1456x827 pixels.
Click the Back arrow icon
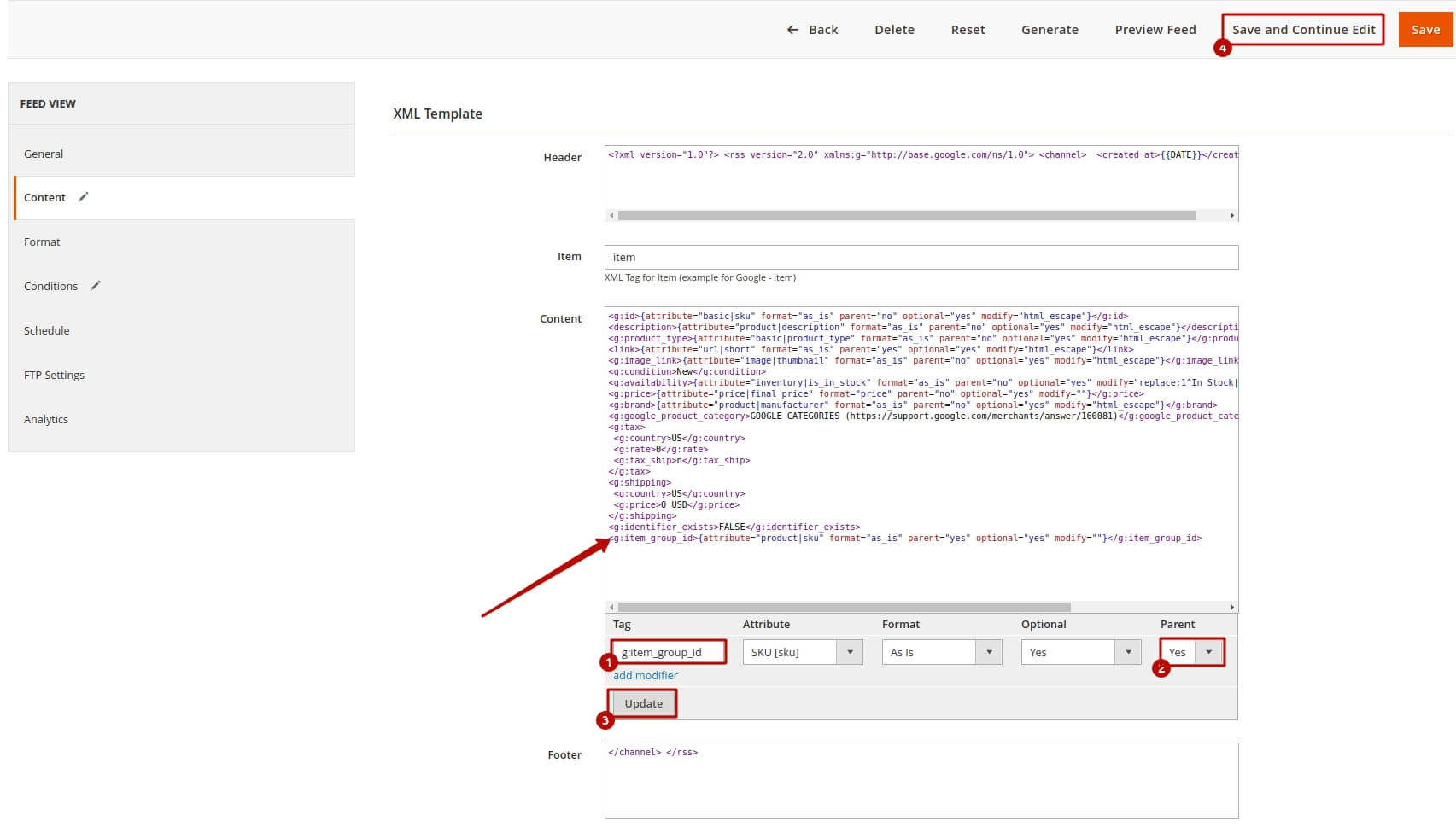(792, 30)
